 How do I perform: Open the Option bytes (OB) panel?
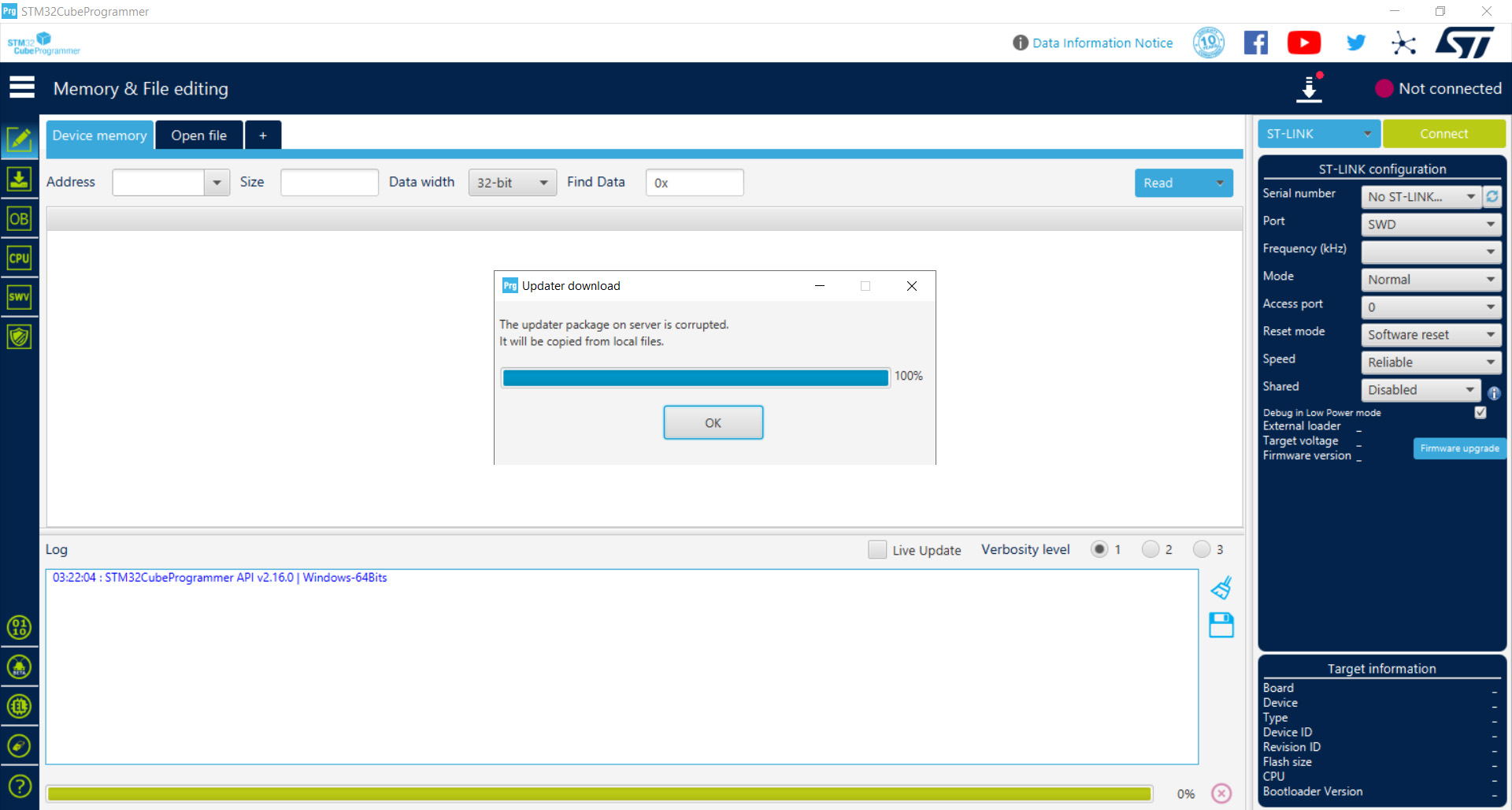20,219
